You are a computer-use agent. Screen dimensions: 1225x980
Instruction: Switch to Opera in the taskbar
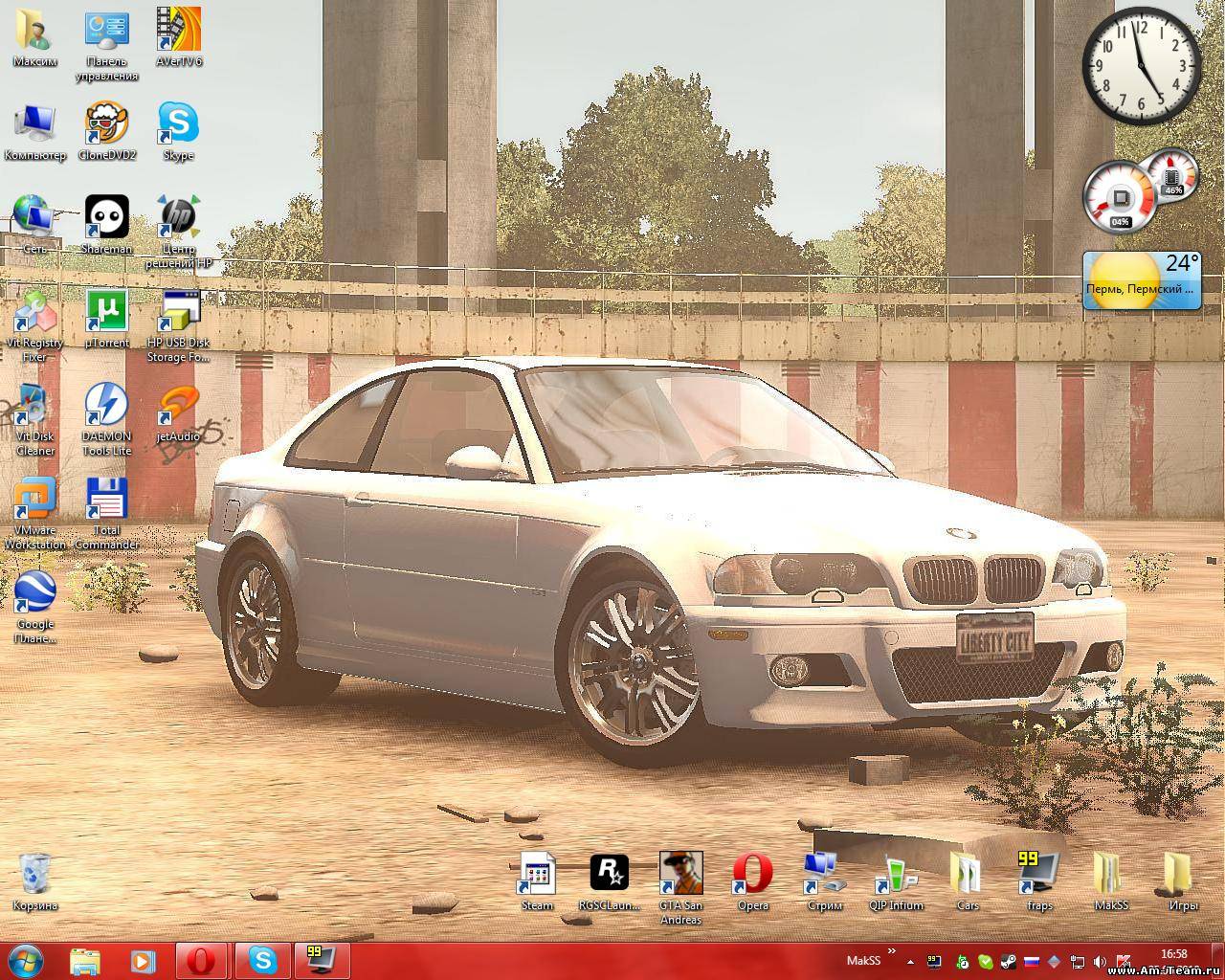click(x=202, y=961)
